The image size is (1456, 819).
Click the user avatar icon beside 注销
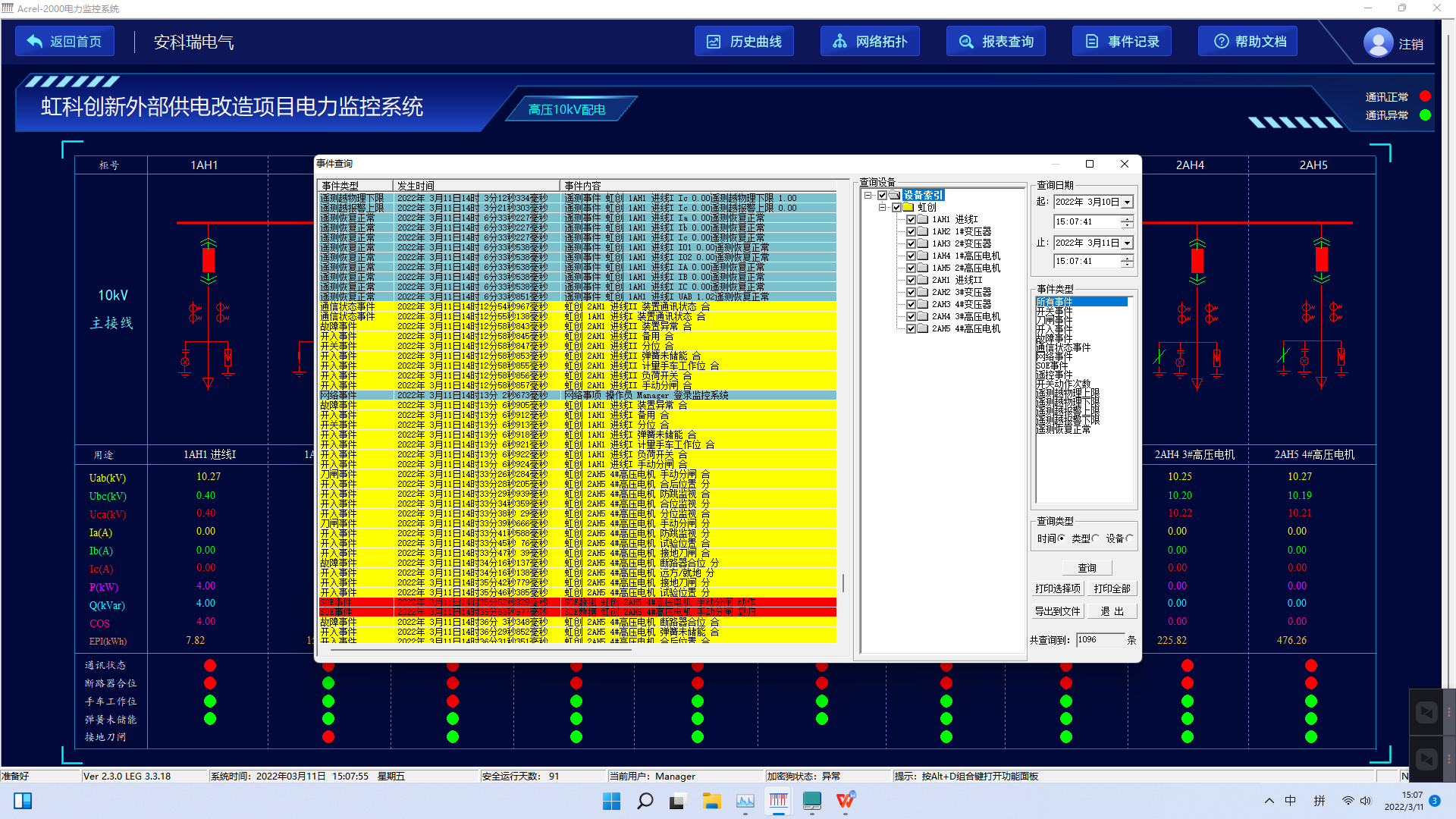[1378, 42]
